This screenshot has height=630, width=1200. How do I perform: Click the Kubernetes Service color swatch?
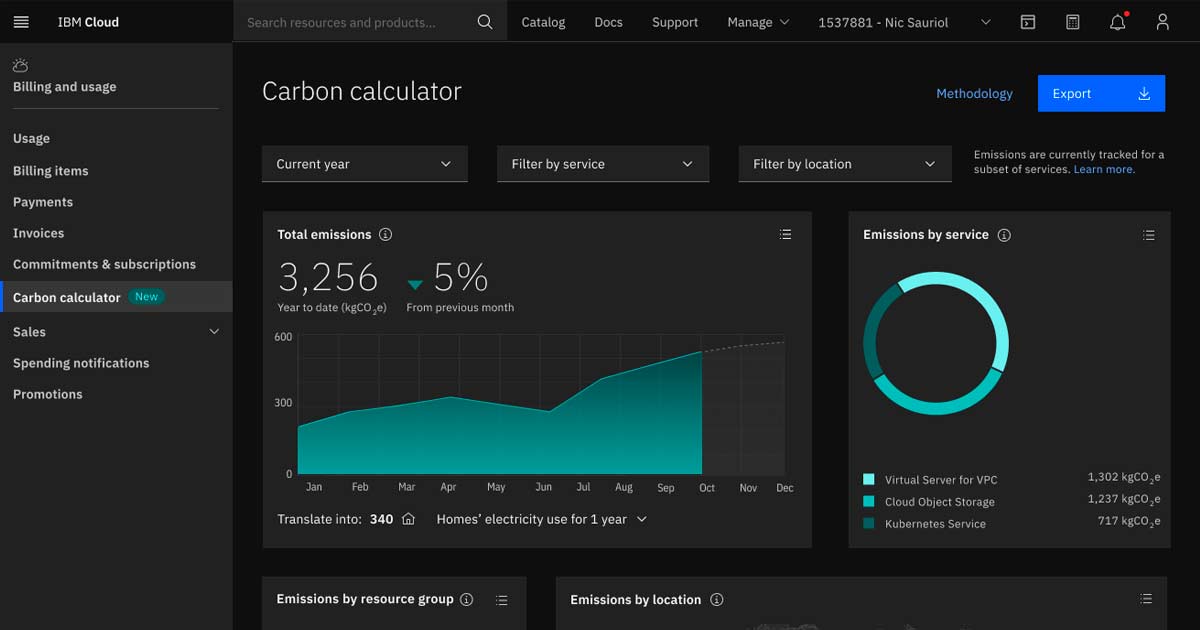(x=868, y=523)
